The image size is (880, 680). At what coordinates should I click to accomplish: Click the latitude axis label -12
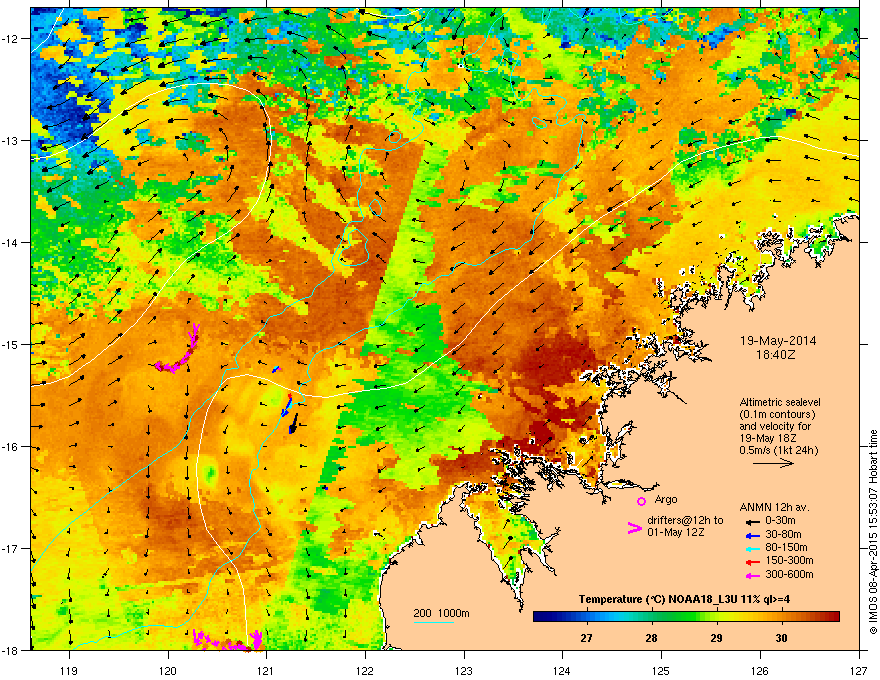pyautogui.click(x=10, y=39)
